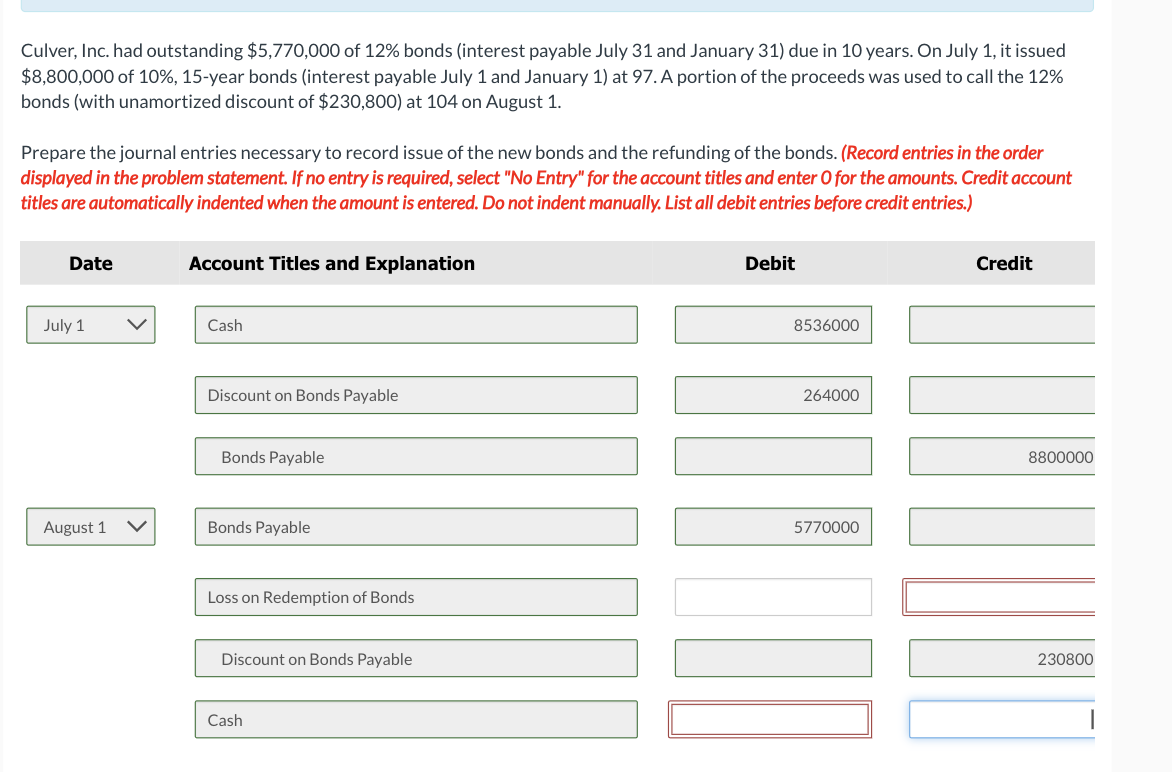This screenshot has height=772, width=1172.
Task: Select the red-outlined debit field next to Cash
Action: [x=770, y=719]
